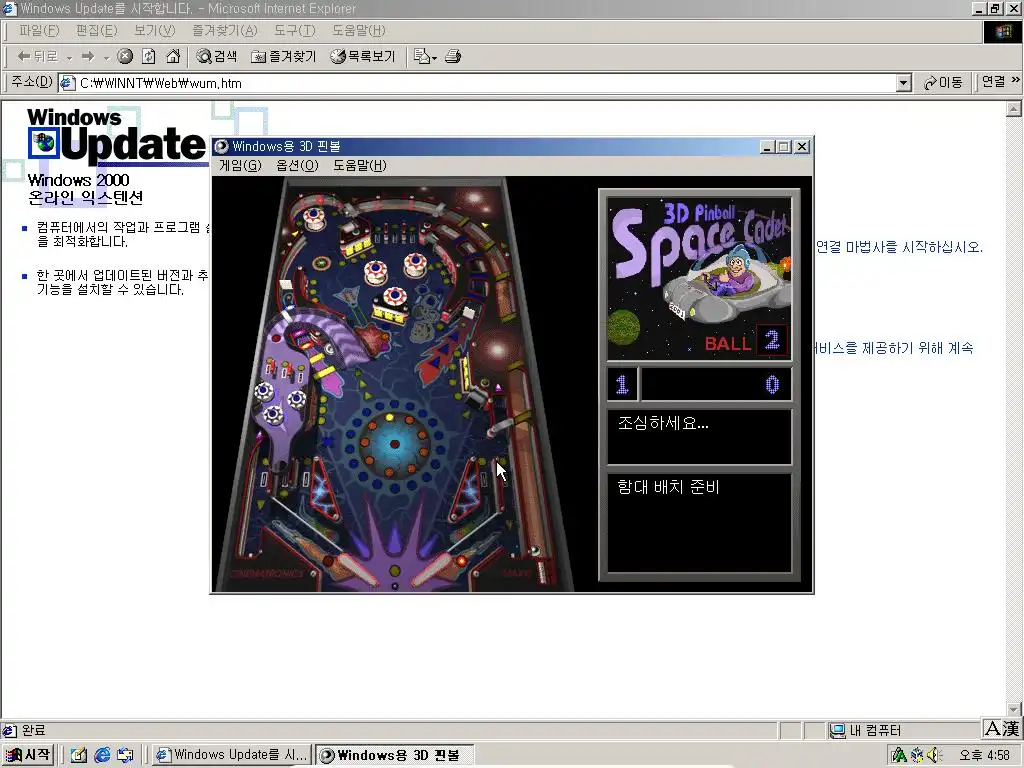Click the 3D Pinball Space Cadet artwork
The image size is (1024, 768).
point(699,279)
